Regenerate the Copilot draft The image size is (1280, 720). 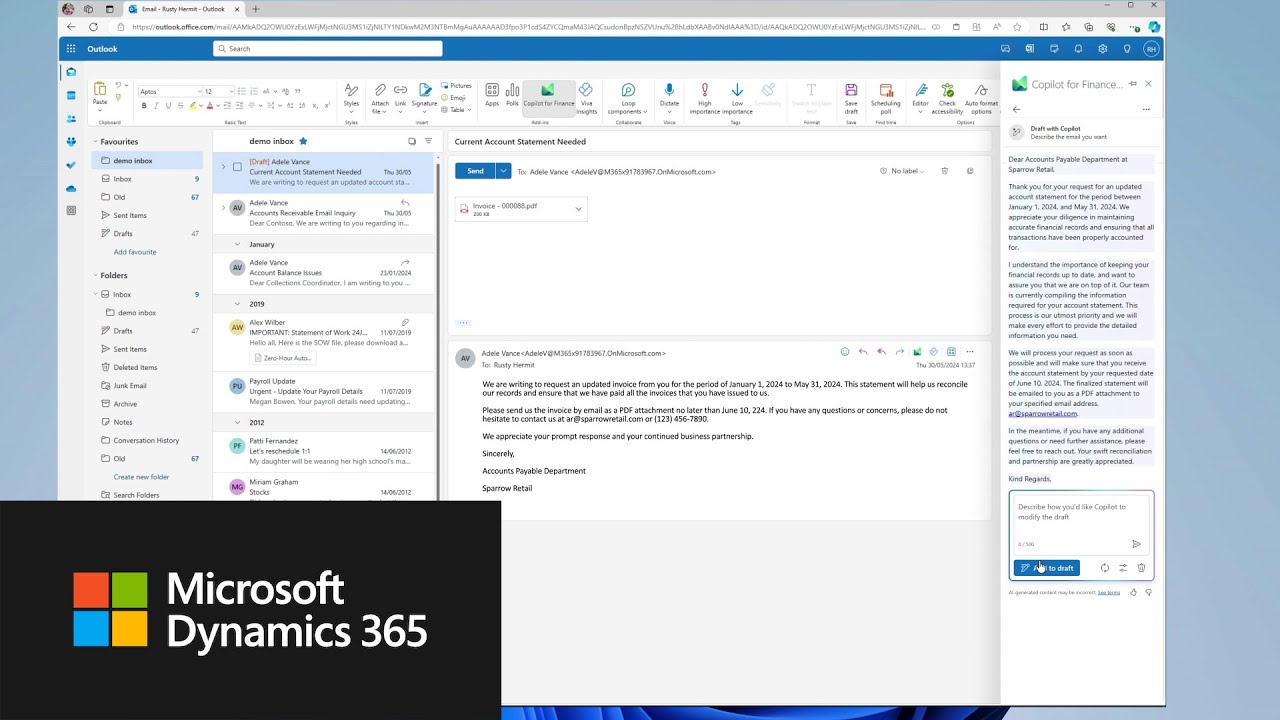[1105, 568]
